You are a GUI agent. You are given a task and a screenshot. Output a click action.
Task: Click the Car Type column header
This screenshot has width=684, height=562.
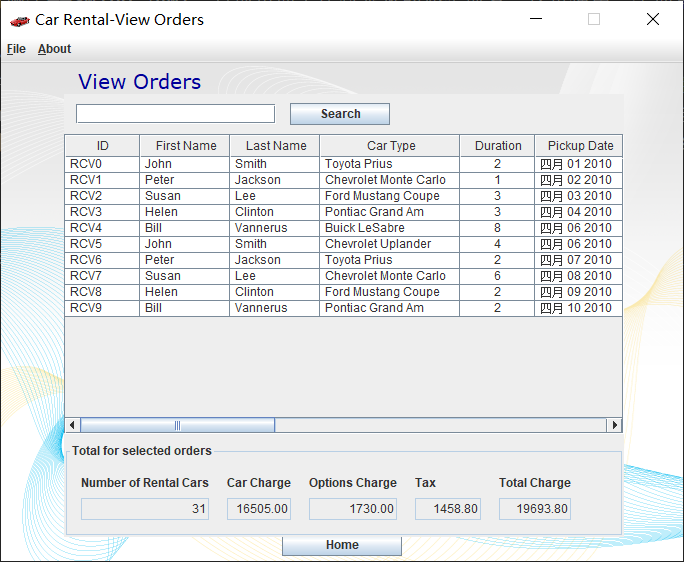tap(390, 146)
